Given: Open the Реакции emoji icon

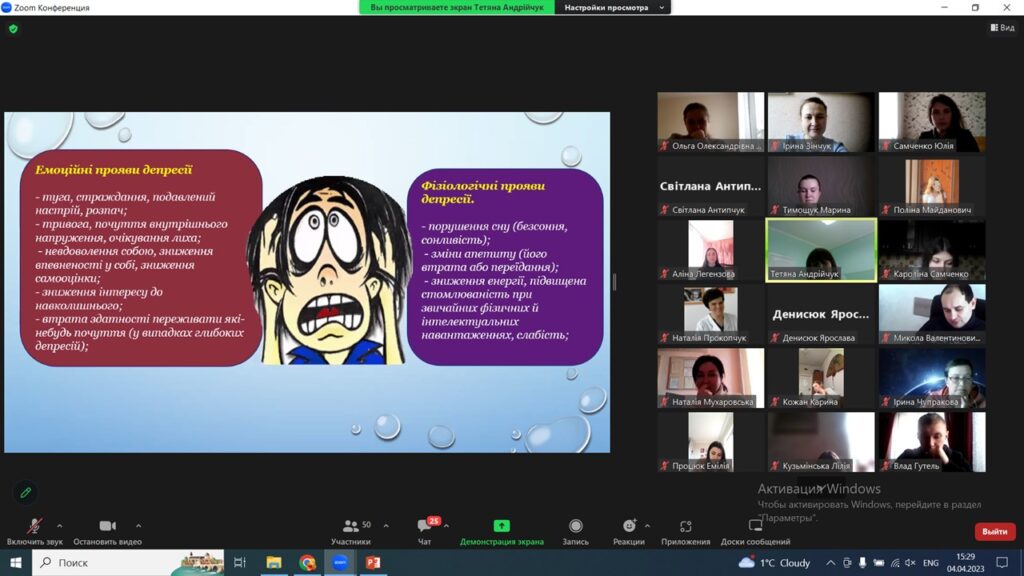Looking at the screenshot, I should pyautogui.click(x=629, y=527).
